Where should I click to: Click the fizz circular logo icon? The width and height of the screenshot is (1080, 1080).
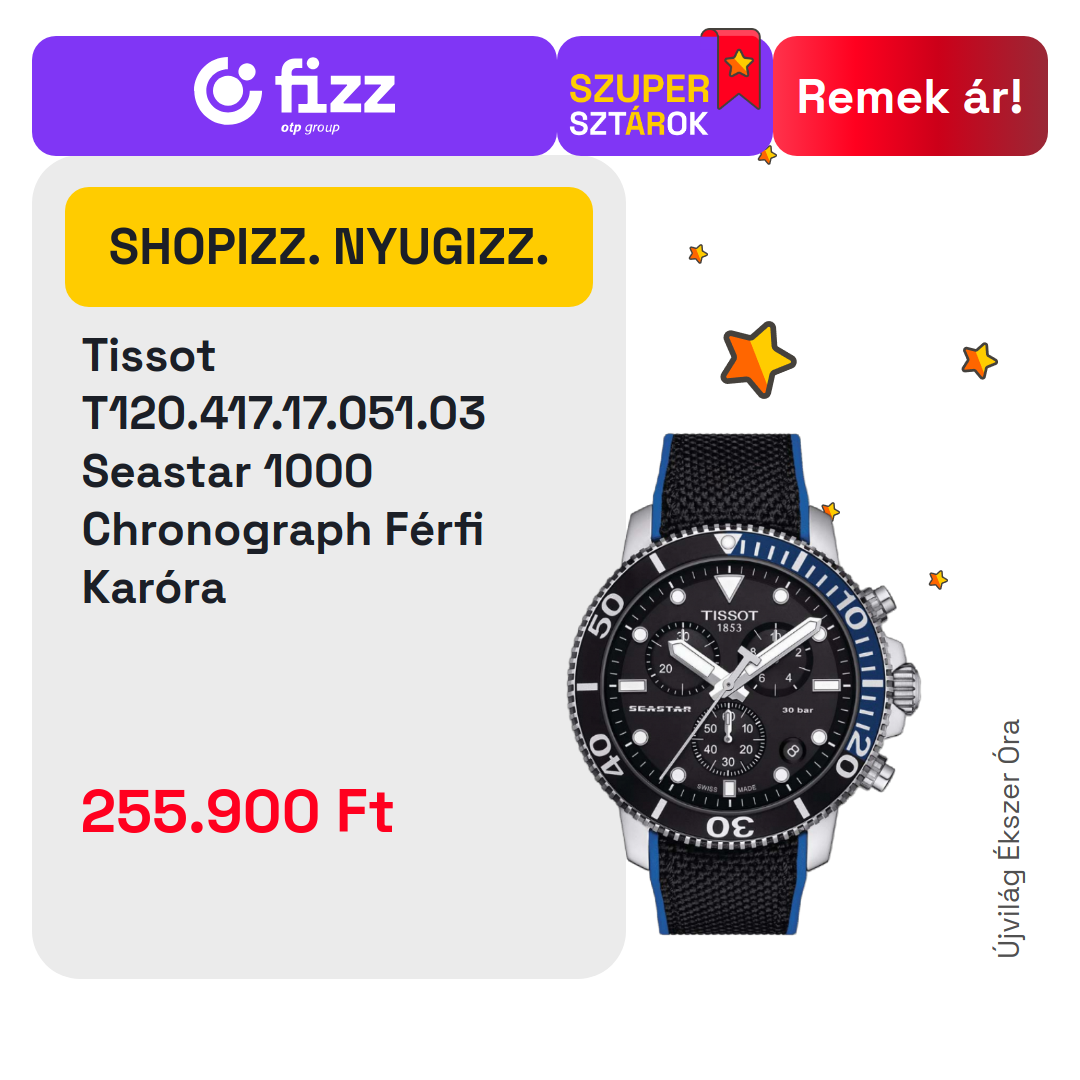(227, 91)
